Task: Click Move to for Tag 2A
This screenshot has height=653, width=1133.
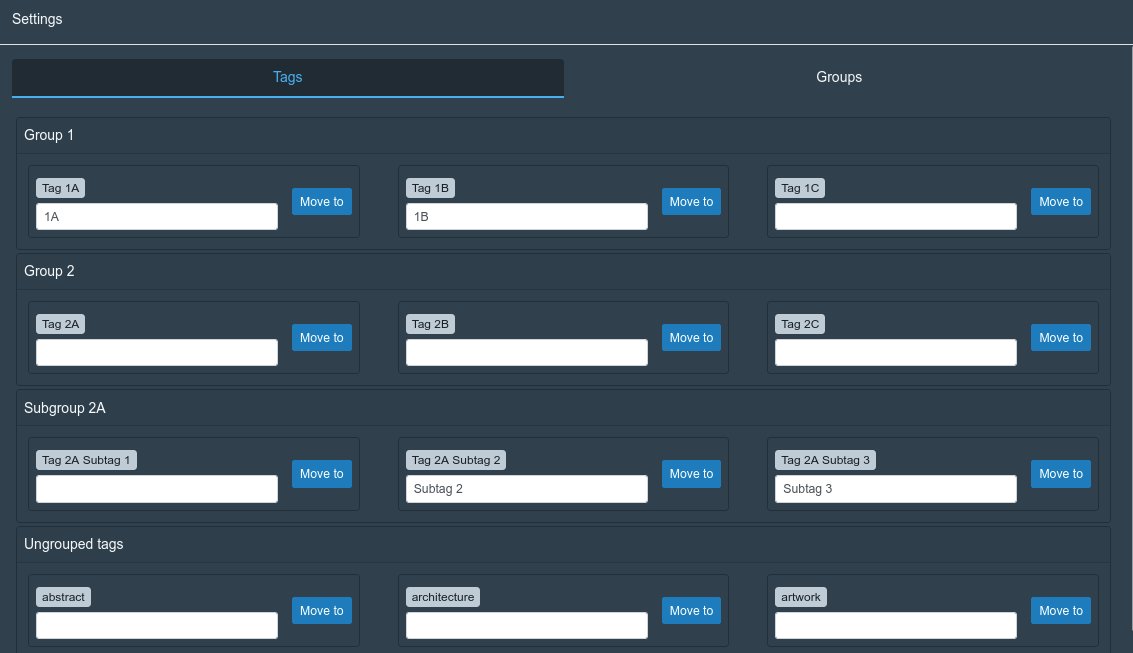Action: click(321, 338)
